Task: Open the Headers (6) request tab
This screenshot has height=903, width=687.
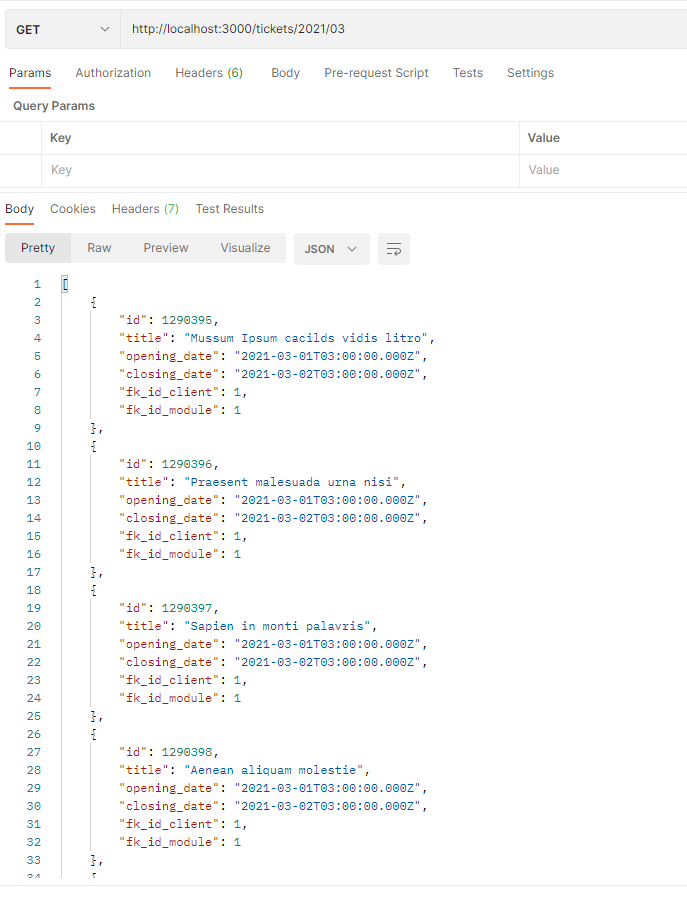Action: (x=208, y=72)
